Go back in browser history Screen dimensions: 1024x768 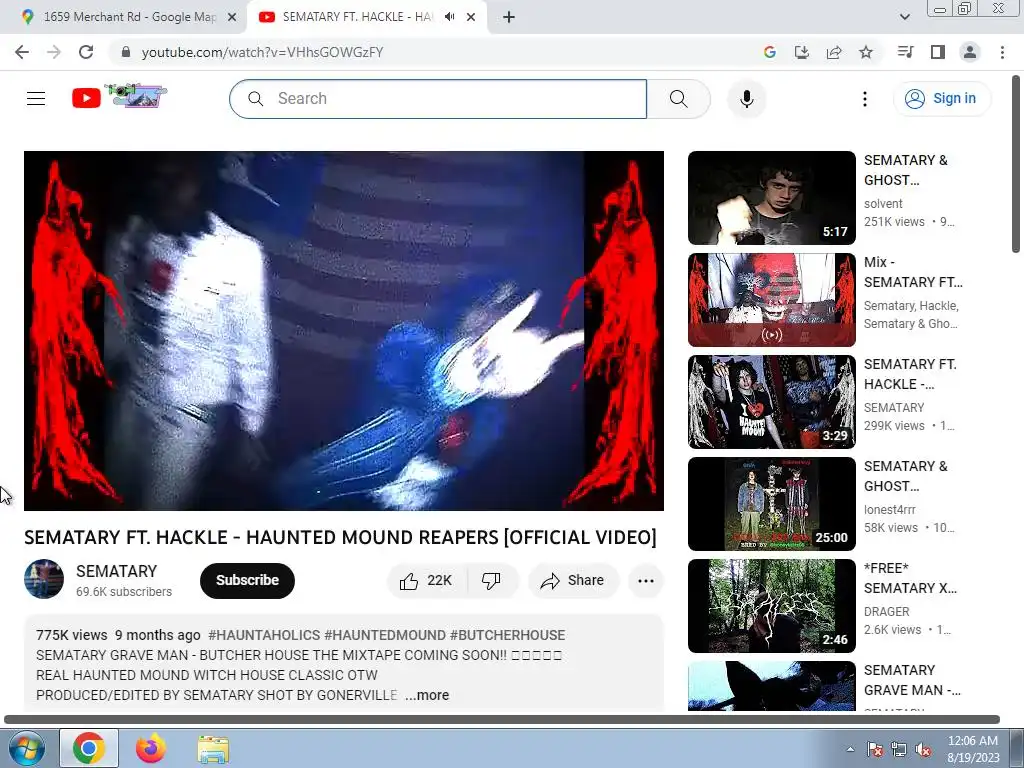22,52
